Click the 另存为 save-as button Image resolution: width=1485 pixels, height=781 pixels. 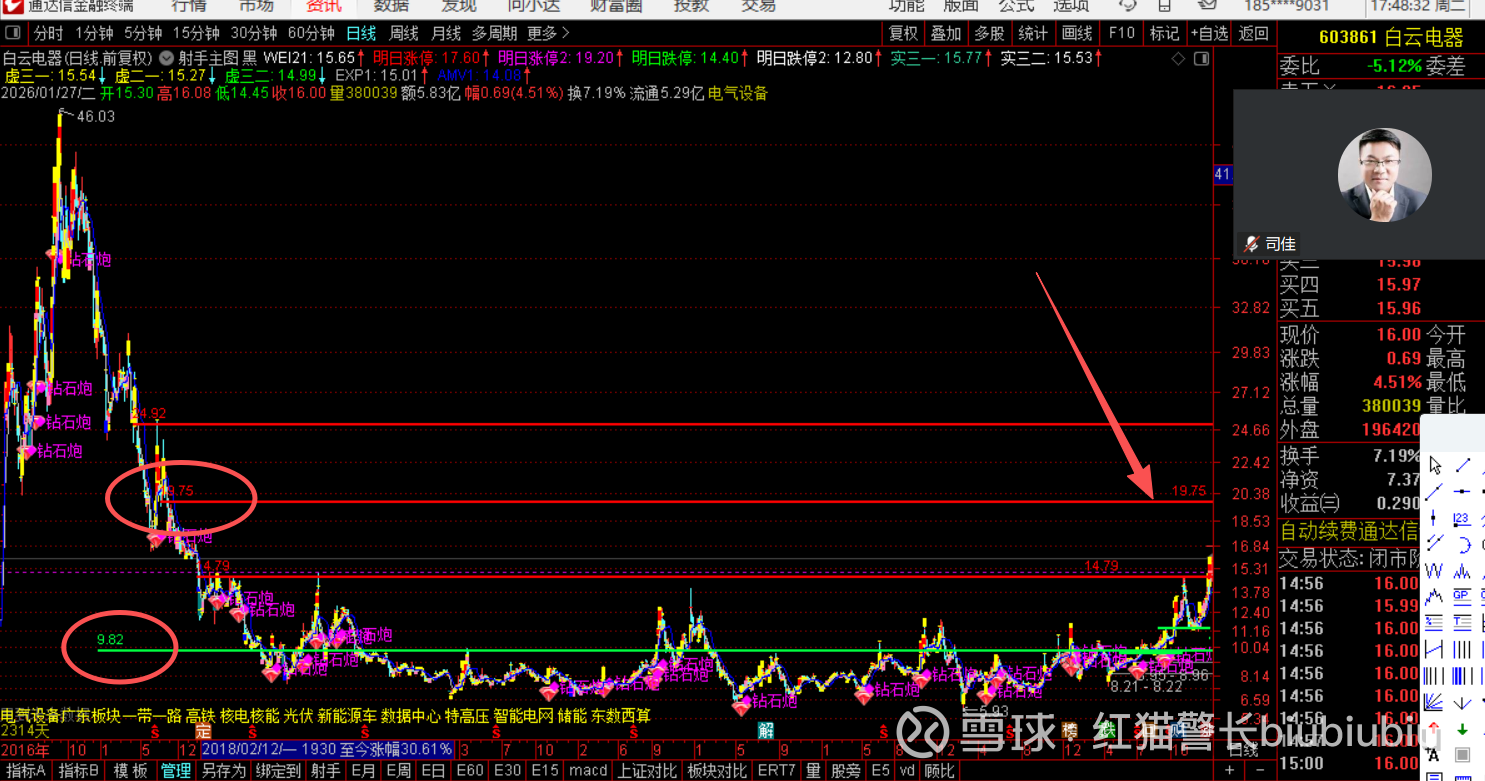tap(223, 770)
